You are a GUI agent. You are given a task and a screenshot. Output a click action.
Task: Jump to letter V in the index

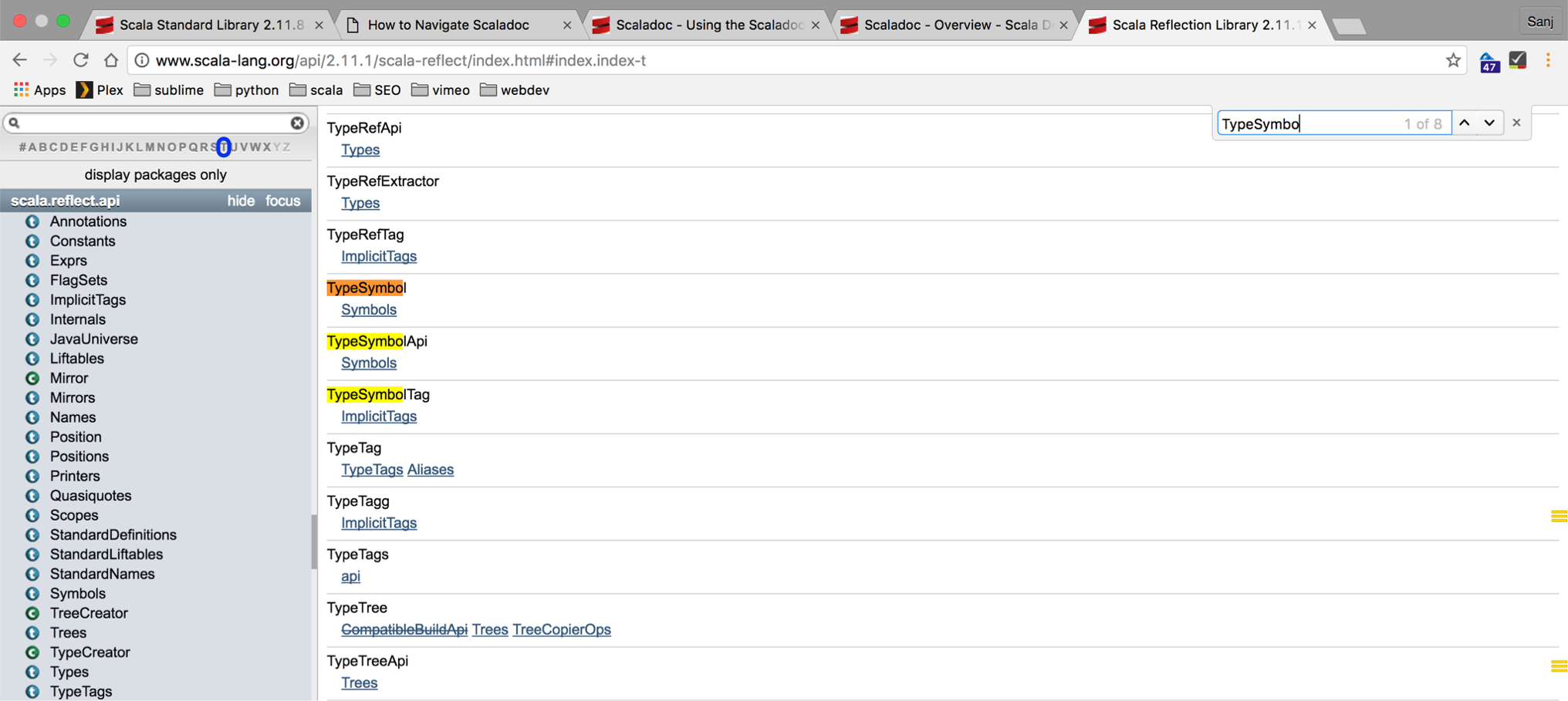[x=245, y=147]
